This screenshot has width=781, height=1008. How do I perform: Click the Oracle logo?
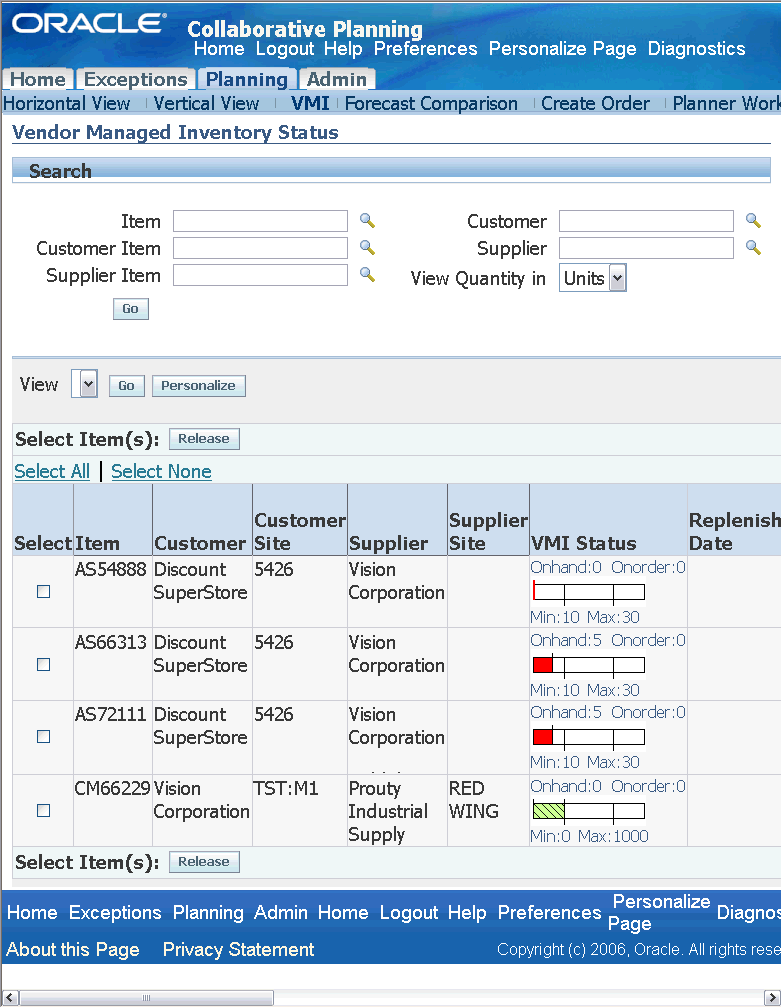coord(89,23)
